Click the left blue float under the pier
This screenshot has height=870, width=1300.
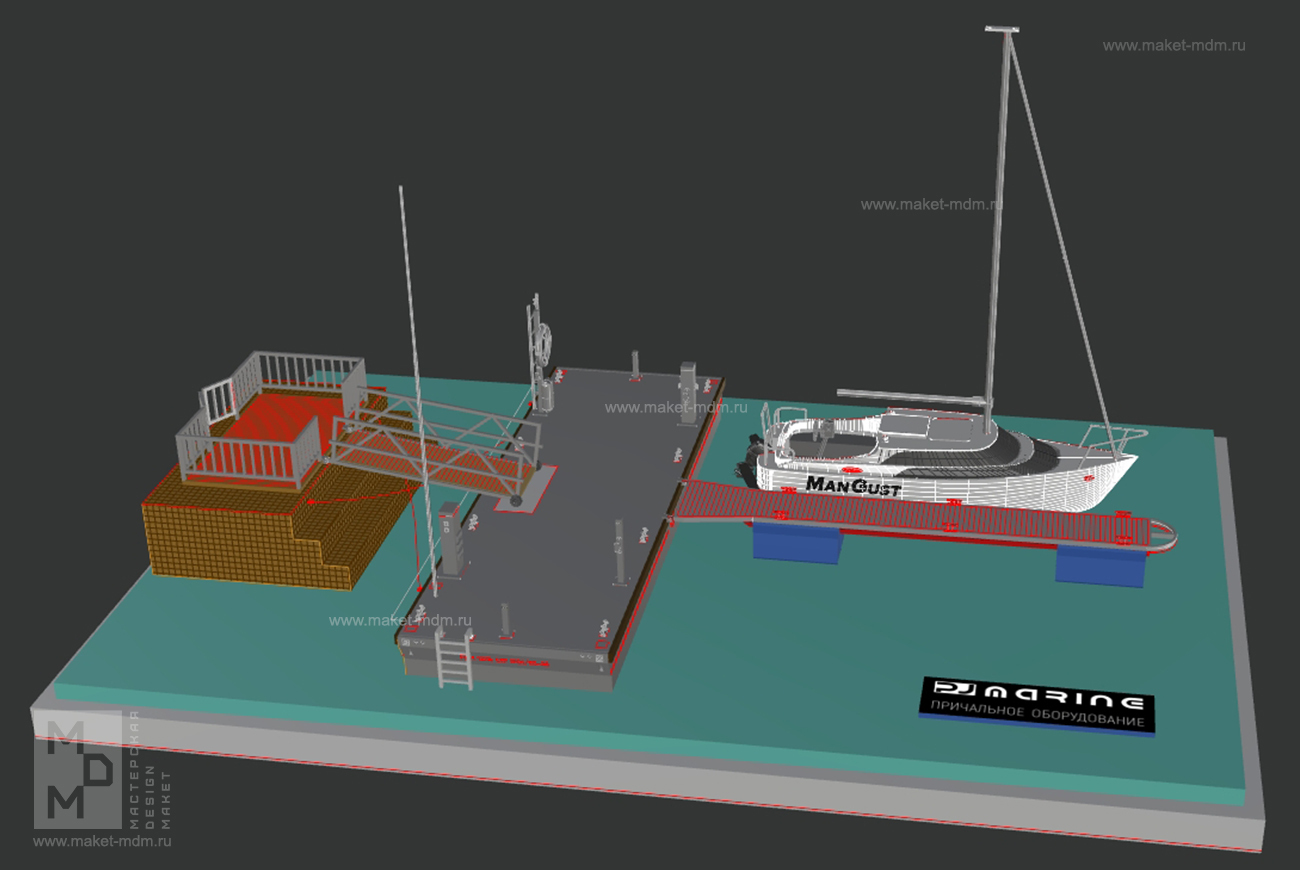(x=796, y=544)
